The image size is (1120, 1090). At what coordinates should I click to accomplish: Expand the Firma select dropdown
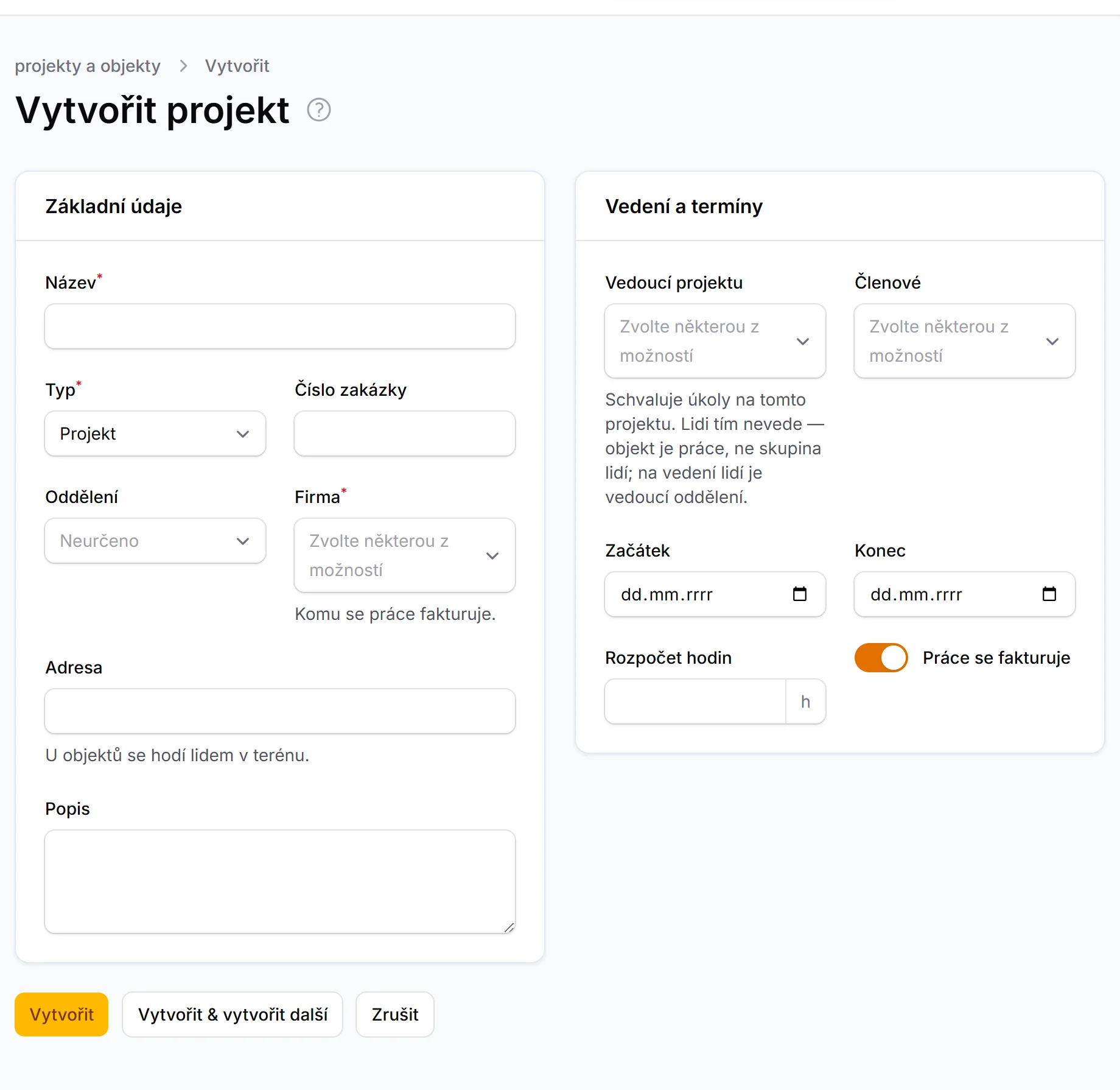pos(405,555)
